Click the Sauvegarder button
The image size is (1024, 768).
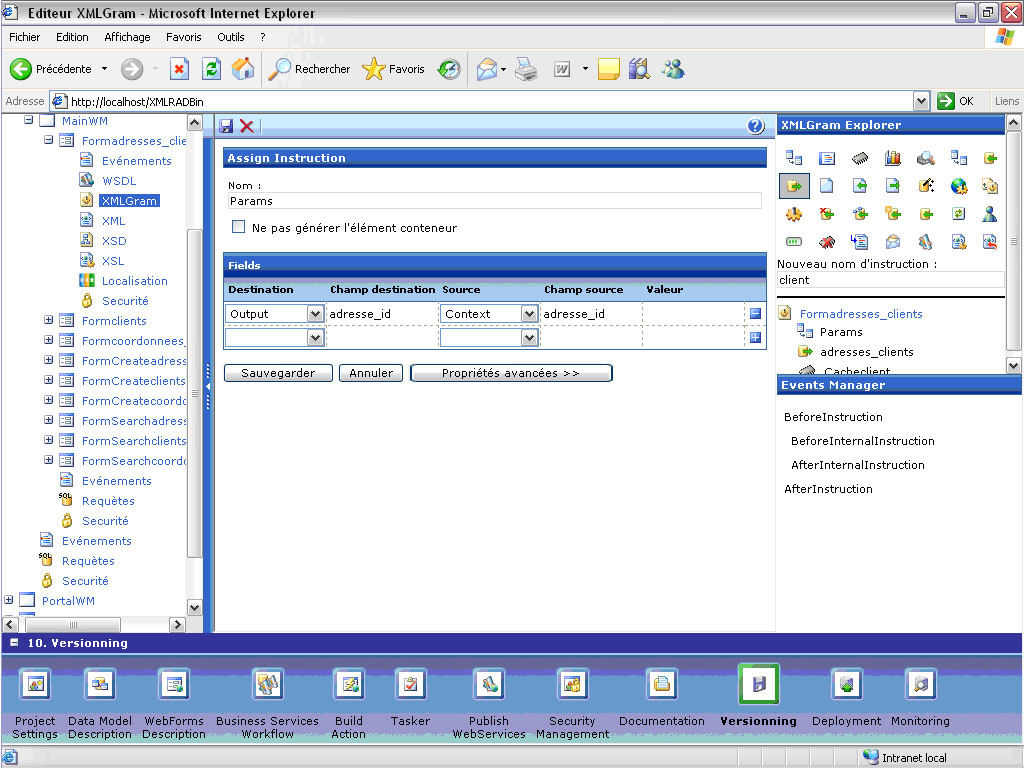click(277, 373)
